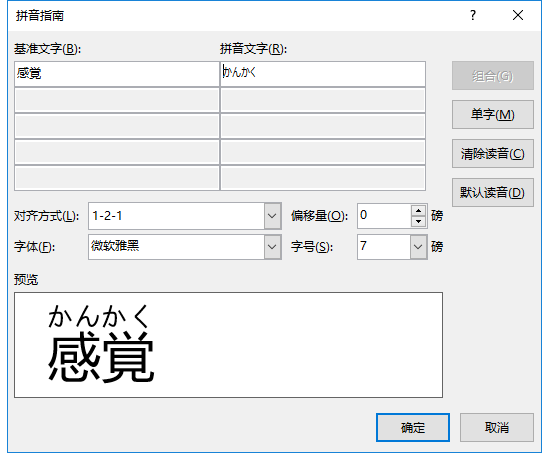Click the 字号 value field showing 7
Image resolution: width=549 pixels, height=460 pixels.
click(x=384, y=247)
